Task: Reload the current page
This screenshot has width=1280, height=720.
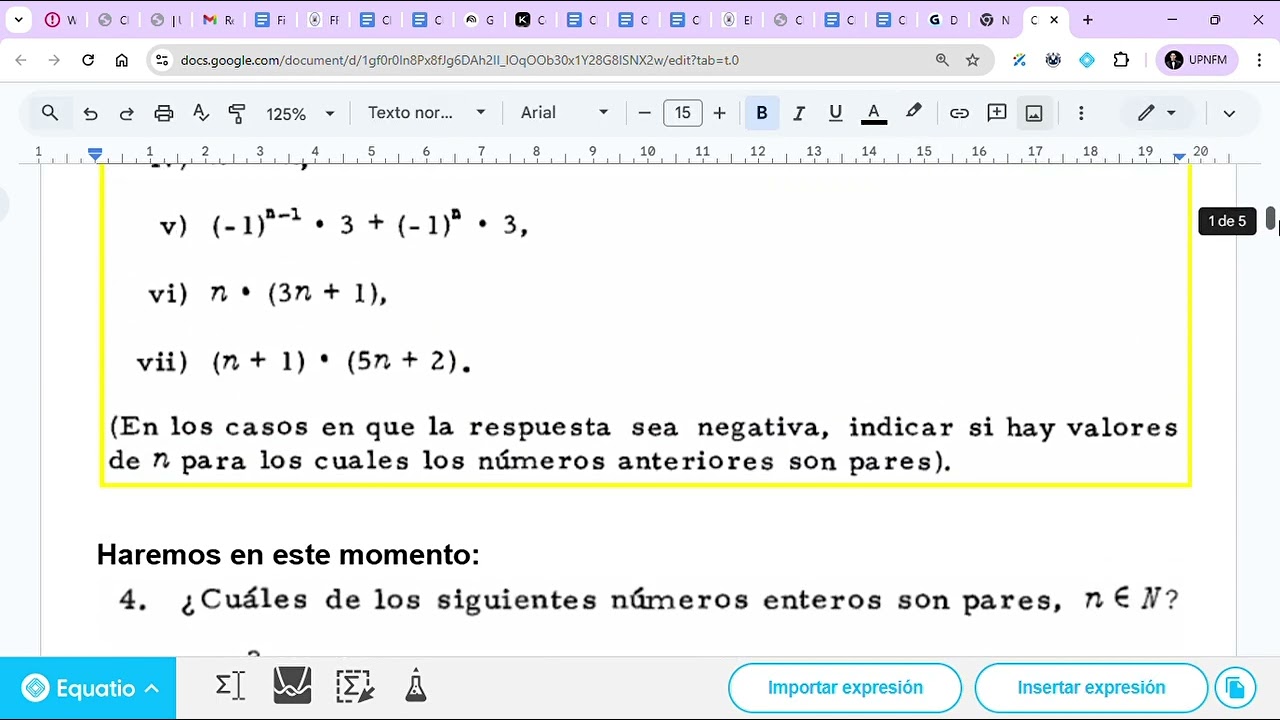Action: pos(88,60)
